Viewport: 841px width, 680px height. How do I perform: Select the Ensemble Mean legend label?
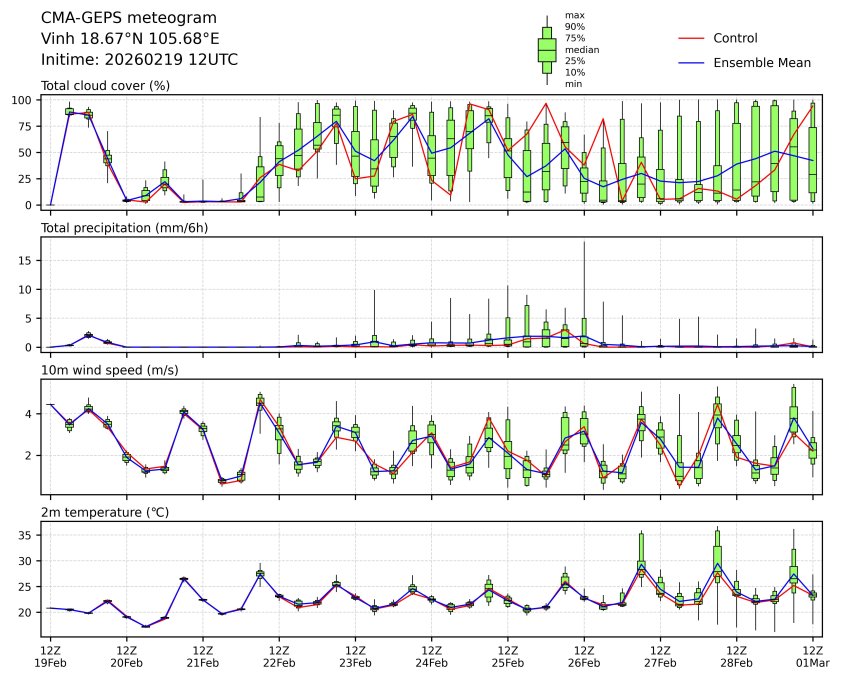[x=762, y=63]
